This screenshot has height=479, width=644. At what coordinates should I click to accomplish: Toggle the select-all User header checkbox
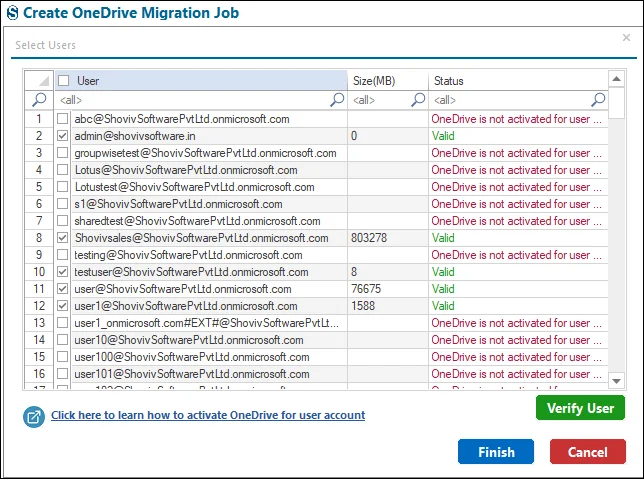click(x=63, y=81)
